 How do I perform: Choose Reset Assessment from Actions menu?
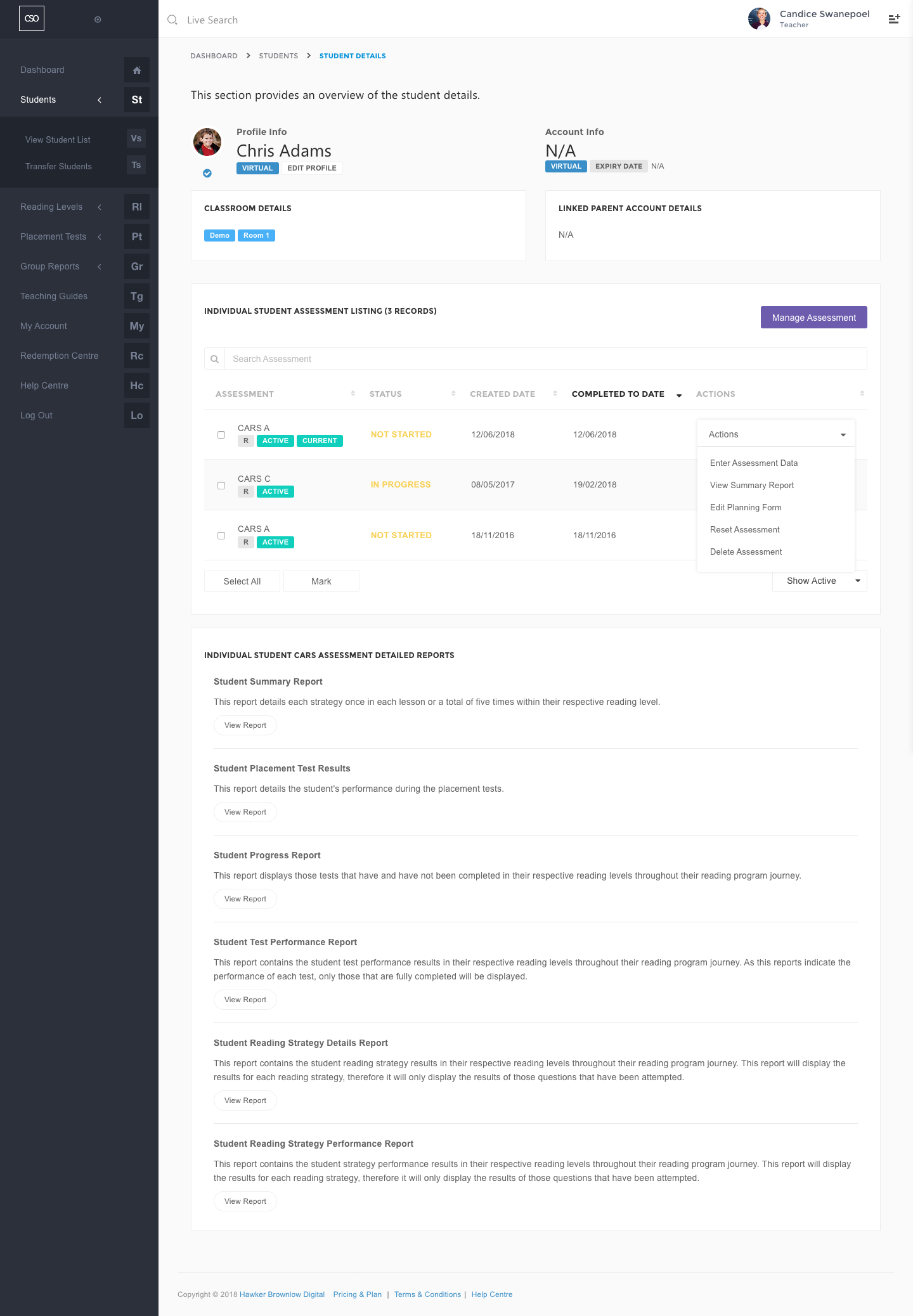pyautogui.click(x=745, y=530)
